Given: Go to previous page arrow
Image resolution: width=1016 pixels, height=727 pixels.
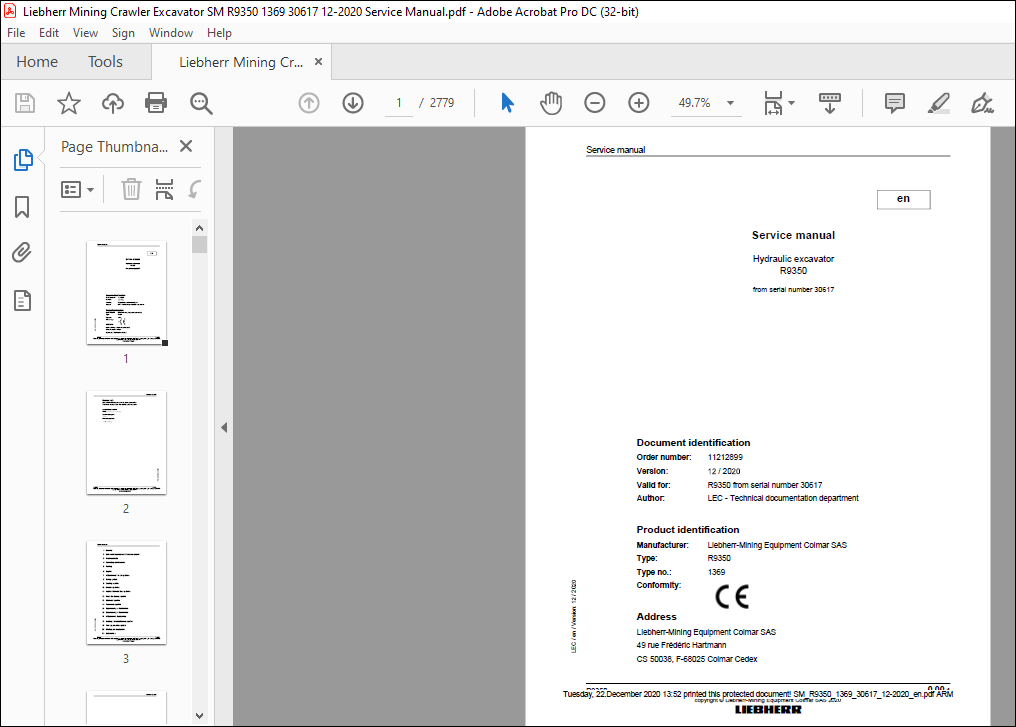Looking at the screenshot, I should click(x=309, y=103).
